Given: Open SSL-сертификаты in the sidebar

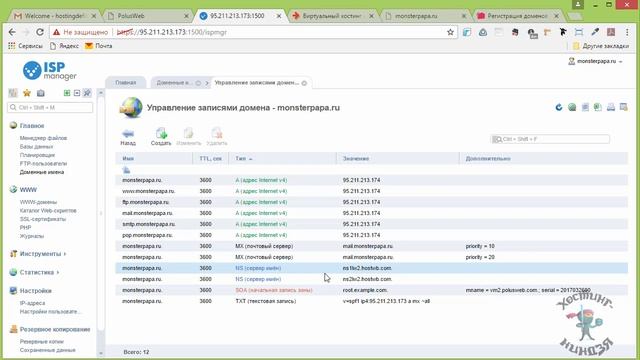Looking at the screenshot, I should 43,219.
